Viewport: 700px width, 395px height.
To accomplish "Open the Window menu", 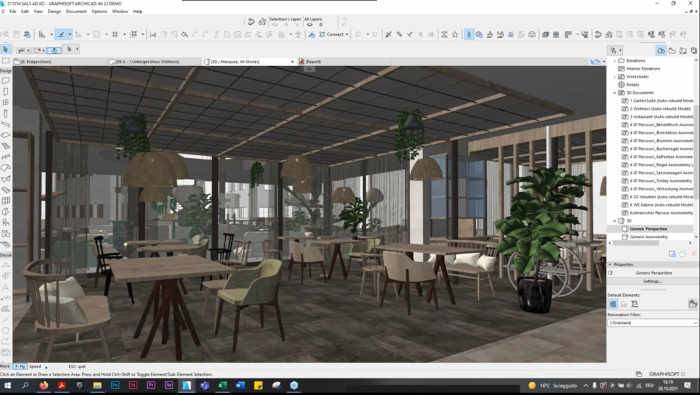I will 120,11.
